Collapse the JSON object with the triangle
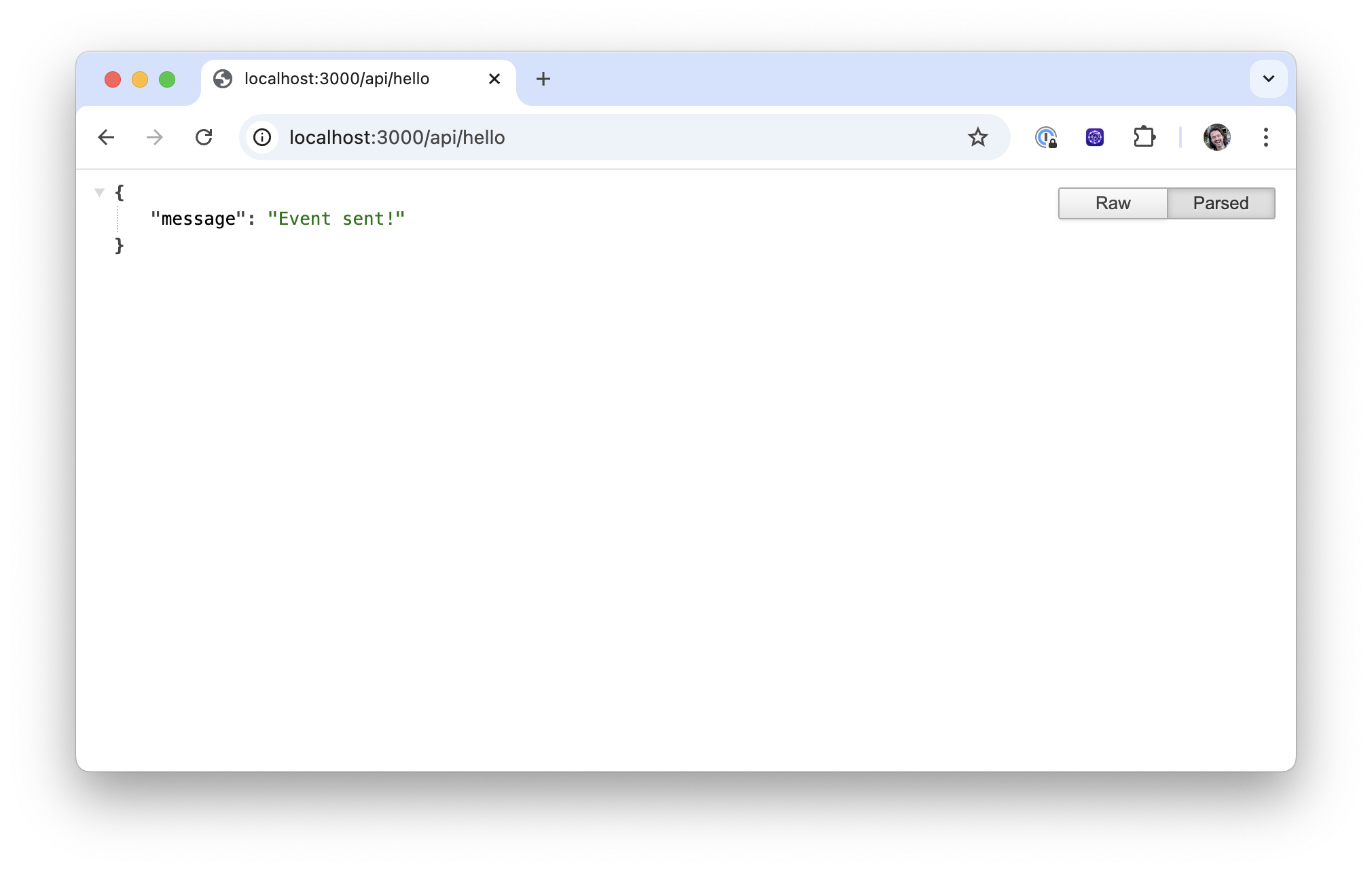The height and width of the screenshot is (872, 1372). click(99, 192)
